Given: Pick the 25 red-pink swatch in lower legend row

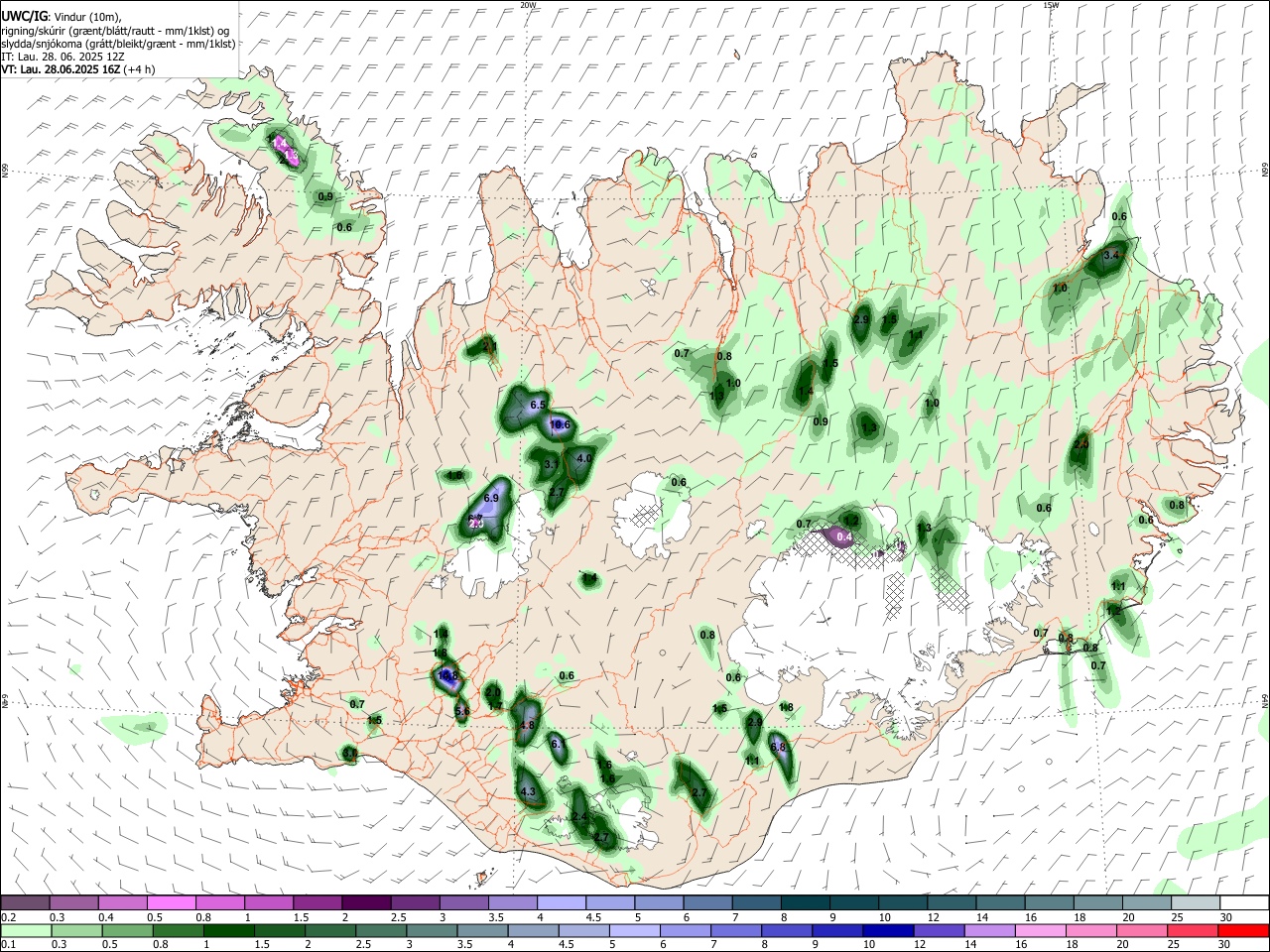Looking at the screenshot, I should point(1195,930).
